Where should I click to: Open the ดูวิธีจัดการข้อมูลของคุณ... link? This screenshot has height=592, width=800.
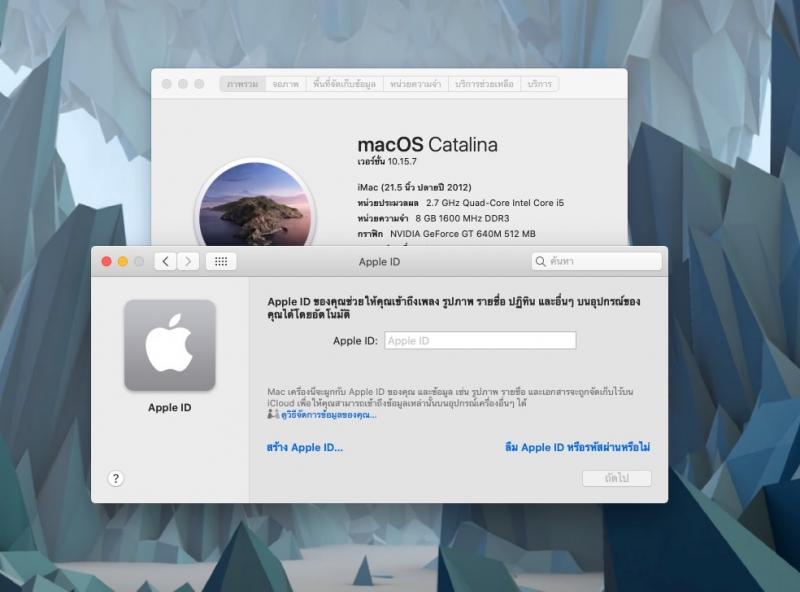pyautogui.click(x=329, y=415)
